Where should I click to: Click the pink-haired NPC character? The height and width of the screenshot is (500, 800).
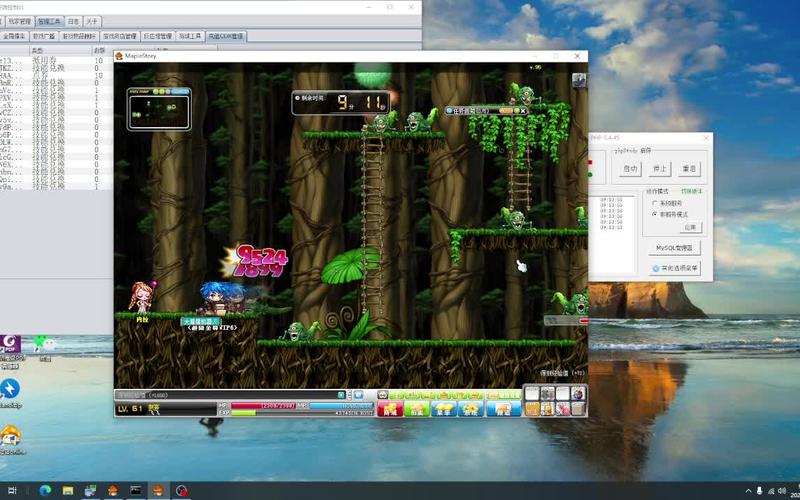[140, 297]
